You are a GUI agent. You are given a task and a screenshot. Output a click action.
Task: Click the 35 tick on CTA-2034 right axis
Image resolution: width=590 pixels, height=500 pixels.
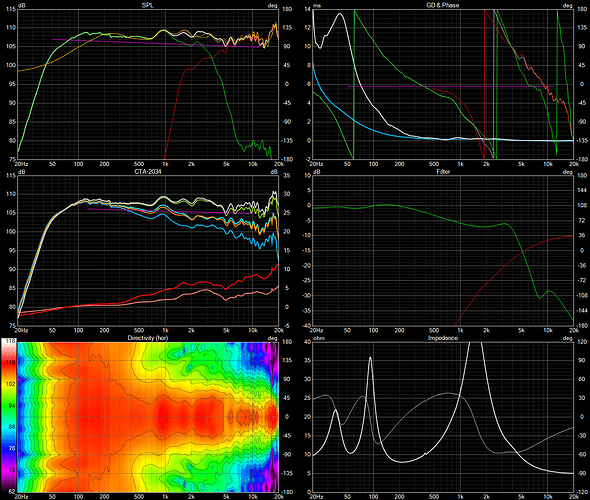pos(286,175)
